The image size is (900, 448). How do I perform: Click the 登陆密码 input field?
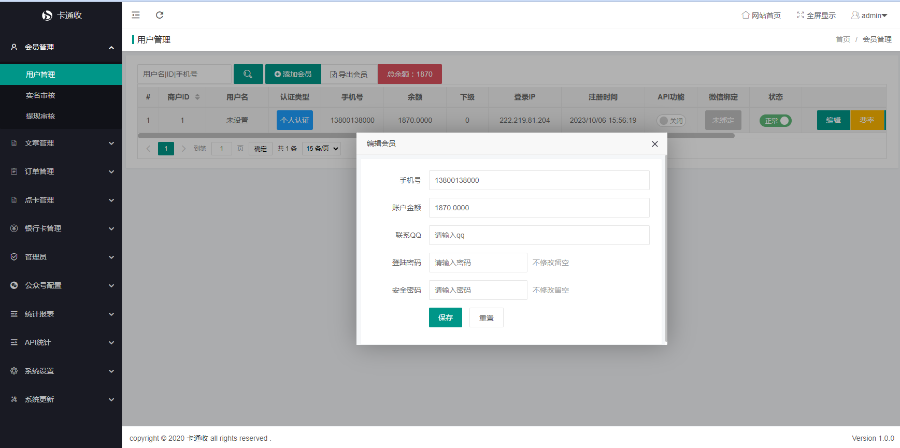pos(478,263)
